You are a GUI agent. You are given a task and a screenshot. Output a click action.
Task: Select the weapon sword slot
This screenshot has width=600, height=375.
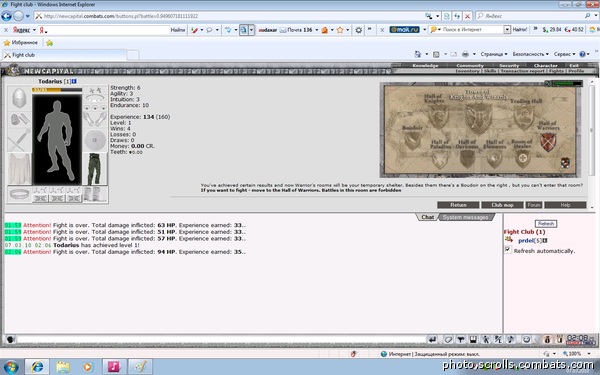pyautogui.click(x=19, y=140)
